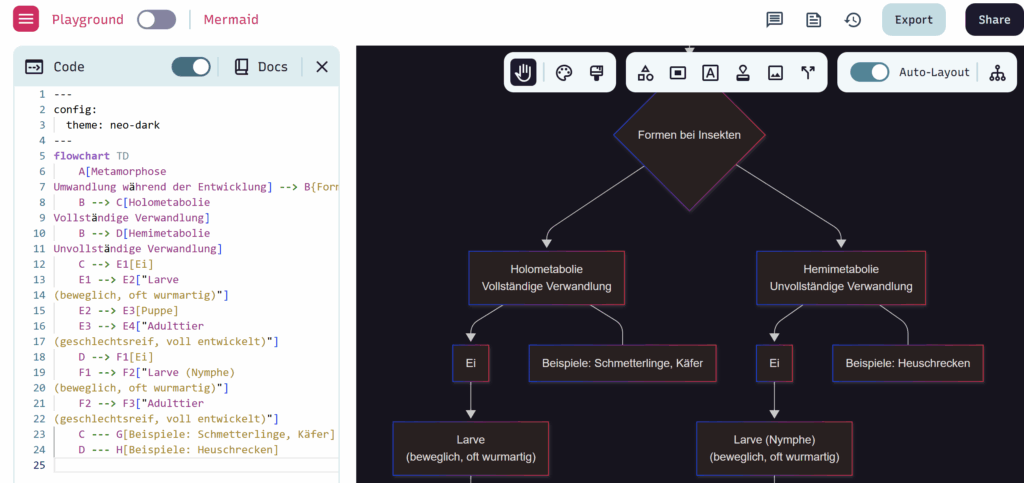1024x483 pixels.
Task: Click the text box tool icon
Action: tap(710, 72)
